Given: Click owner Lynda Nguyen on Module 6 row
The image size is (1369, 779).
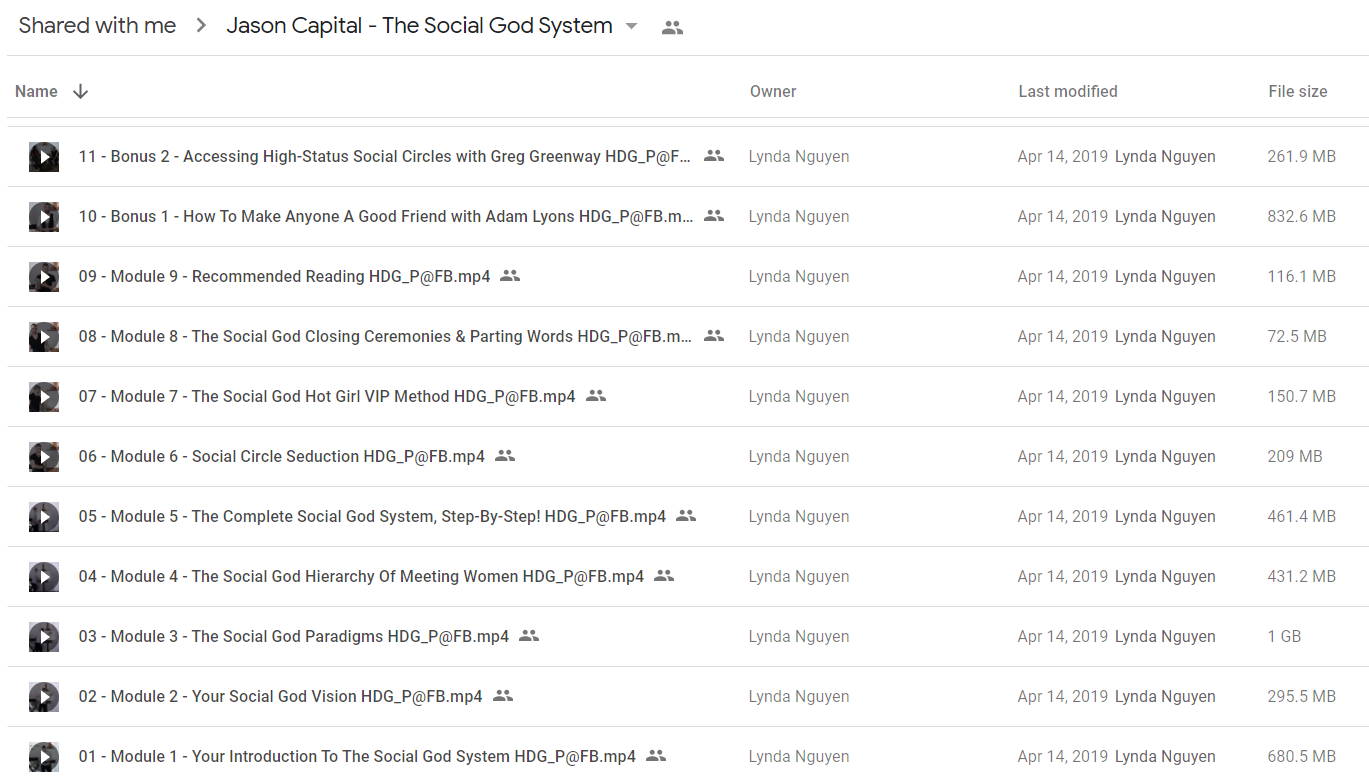Looking at the screenshot, I should (x=799, y=457).
